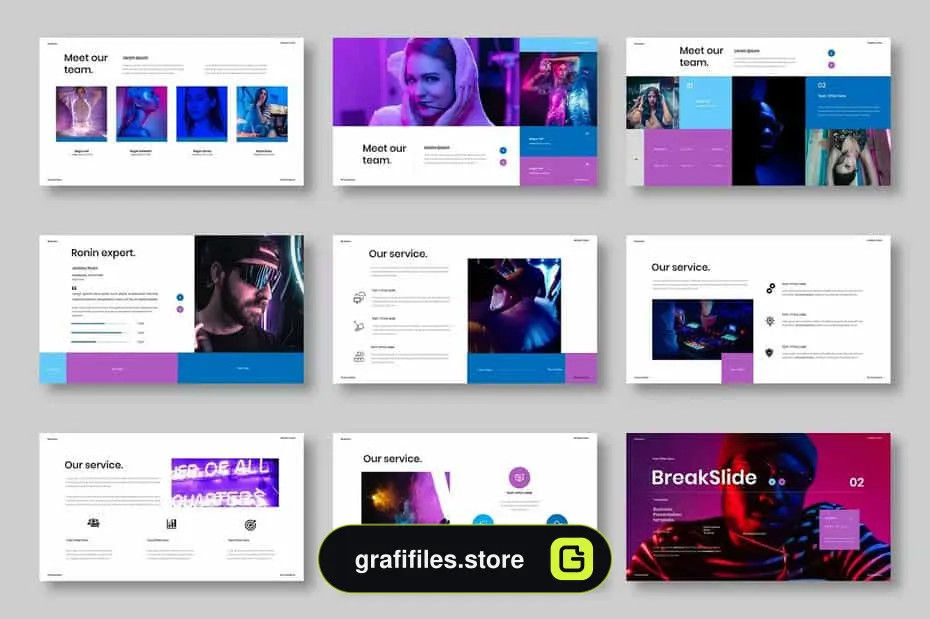Select the DJ controller photo
Viewport: 930px width, 619px height.
[x=702, y=329]
